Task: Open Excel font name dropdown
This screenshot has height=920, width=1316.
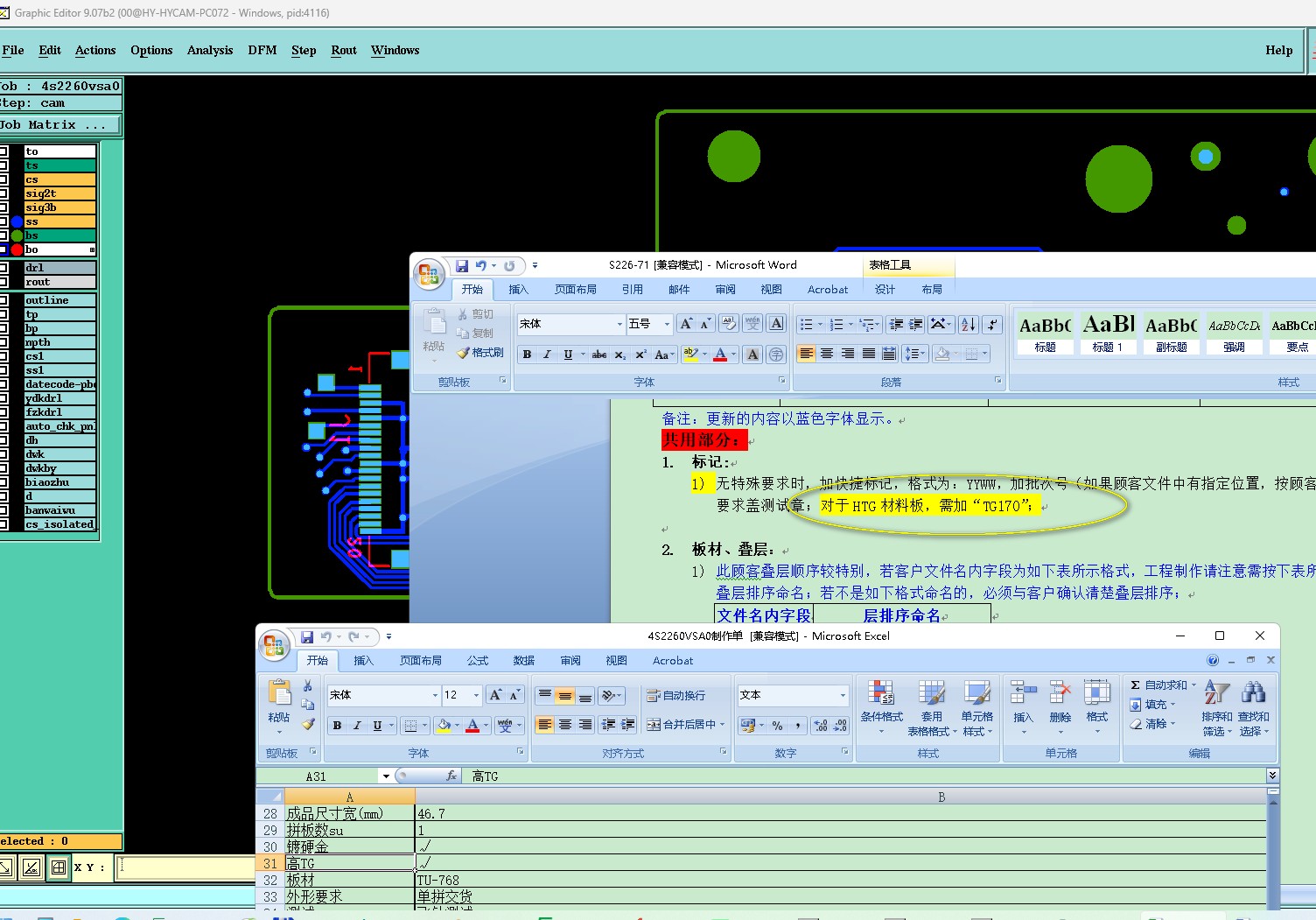Action: [435, 695]
